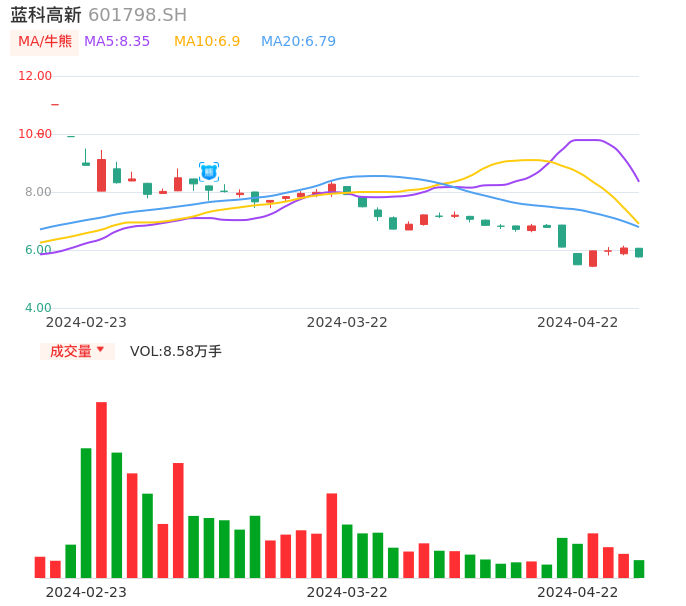Click the 2024-02-23 date under volume chart
Image resolution: width=686 pixels, height=606 pixels.
pyautogui.click(x=86, y=592)
